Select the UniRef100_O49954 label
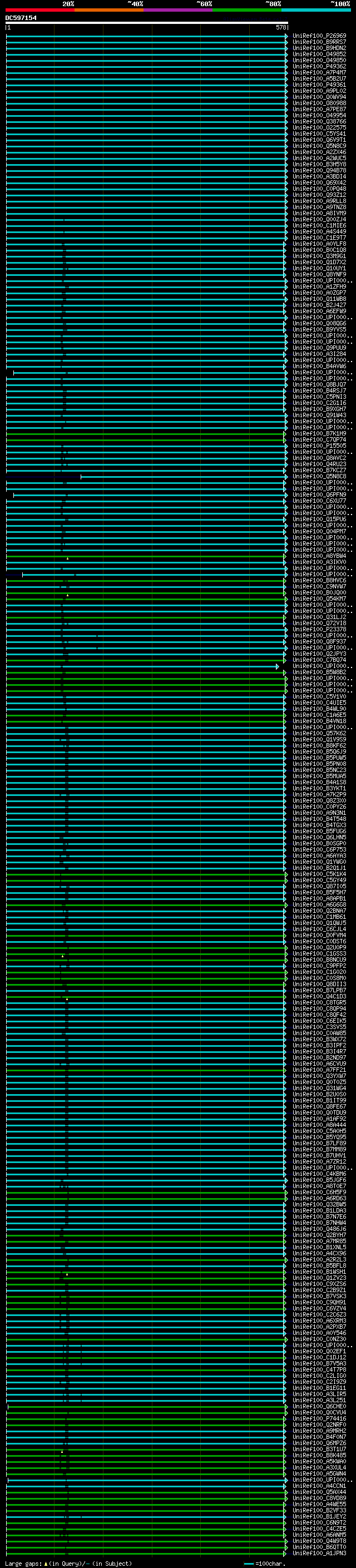 pos(319,115)
